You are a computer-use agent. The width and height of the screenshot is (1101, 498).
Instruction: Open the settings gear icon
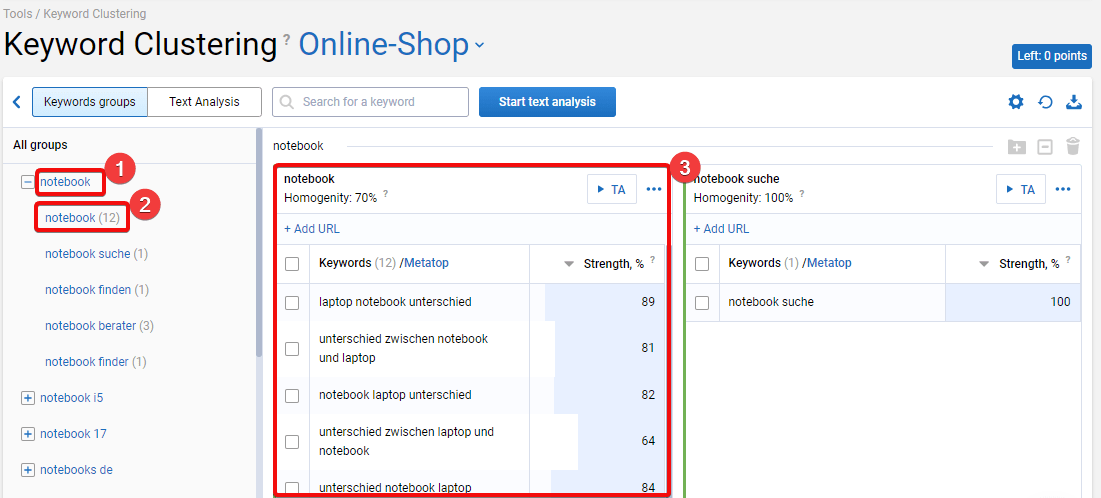tap(1016, 103)
